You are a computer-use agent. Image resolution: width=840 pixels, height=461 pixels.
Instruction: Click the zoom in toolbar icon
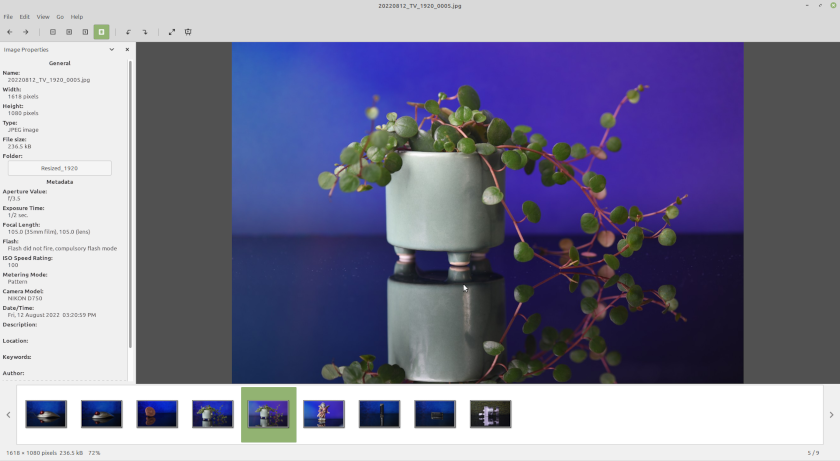(x=53, y=32)
